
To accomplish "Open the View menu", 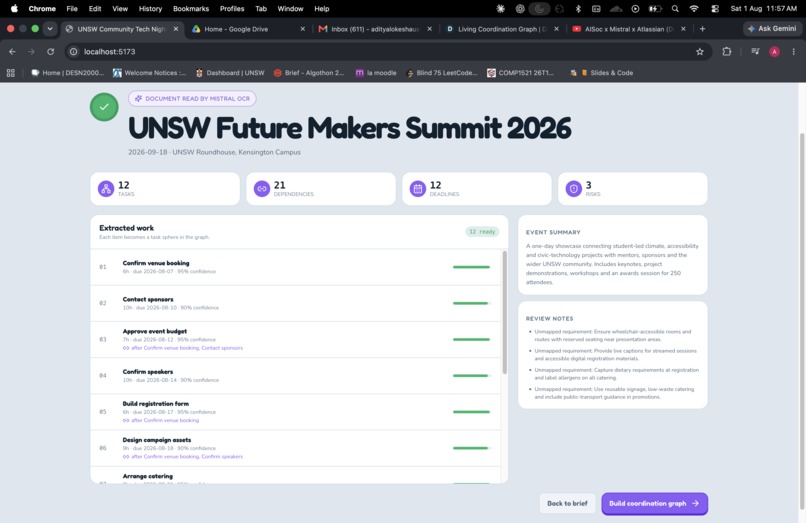I will click(120, 8).
